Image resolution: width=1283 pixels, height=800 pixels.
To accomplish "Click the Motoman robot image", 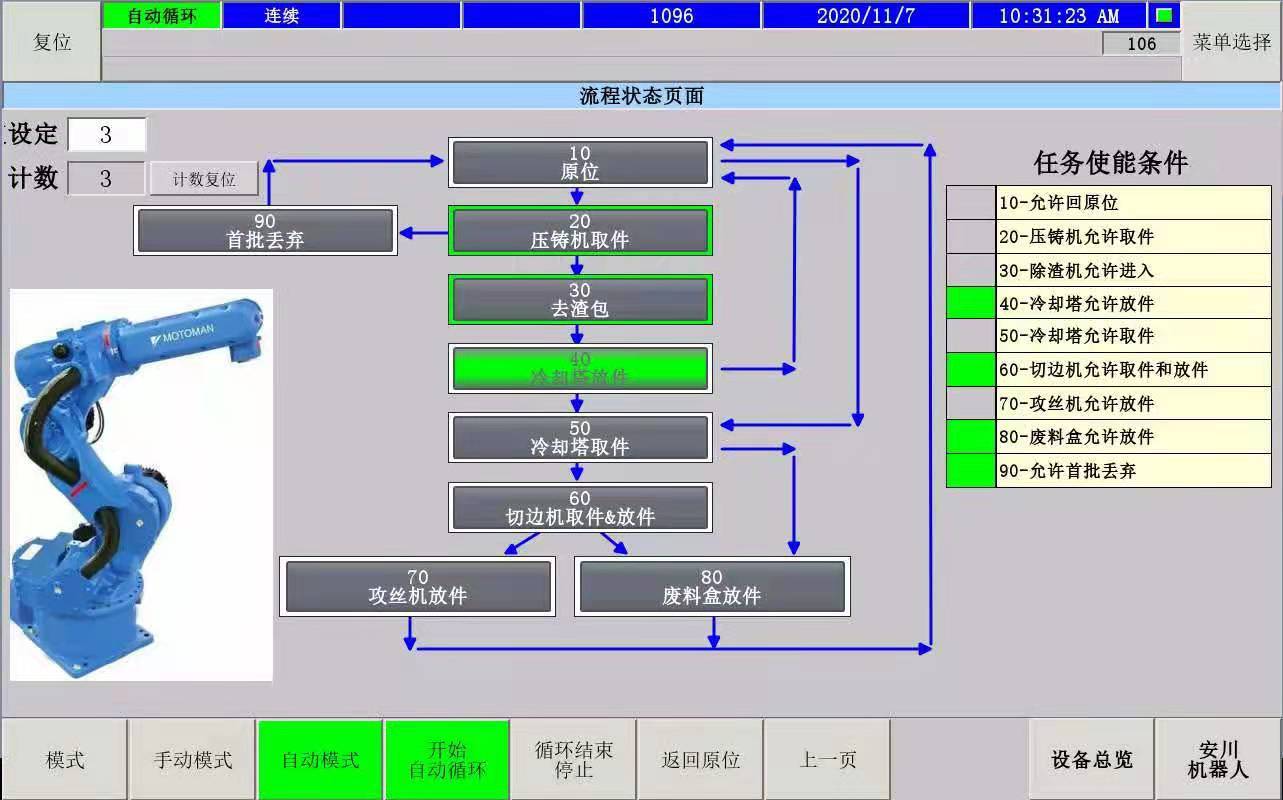I will tap(141, 485).
